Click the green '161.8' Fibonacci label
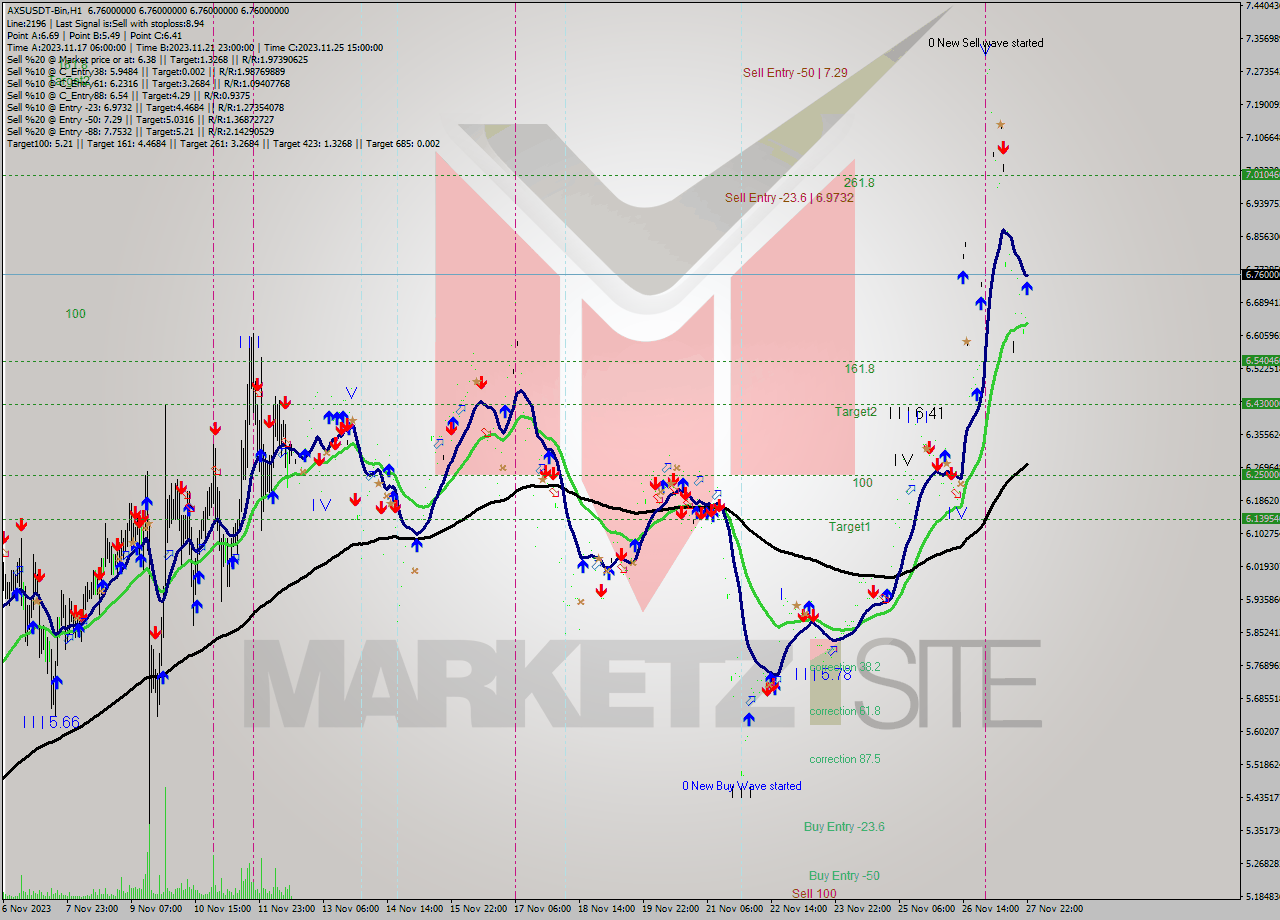This screenshot has width=1280, height=920. (x=859, y=369)
